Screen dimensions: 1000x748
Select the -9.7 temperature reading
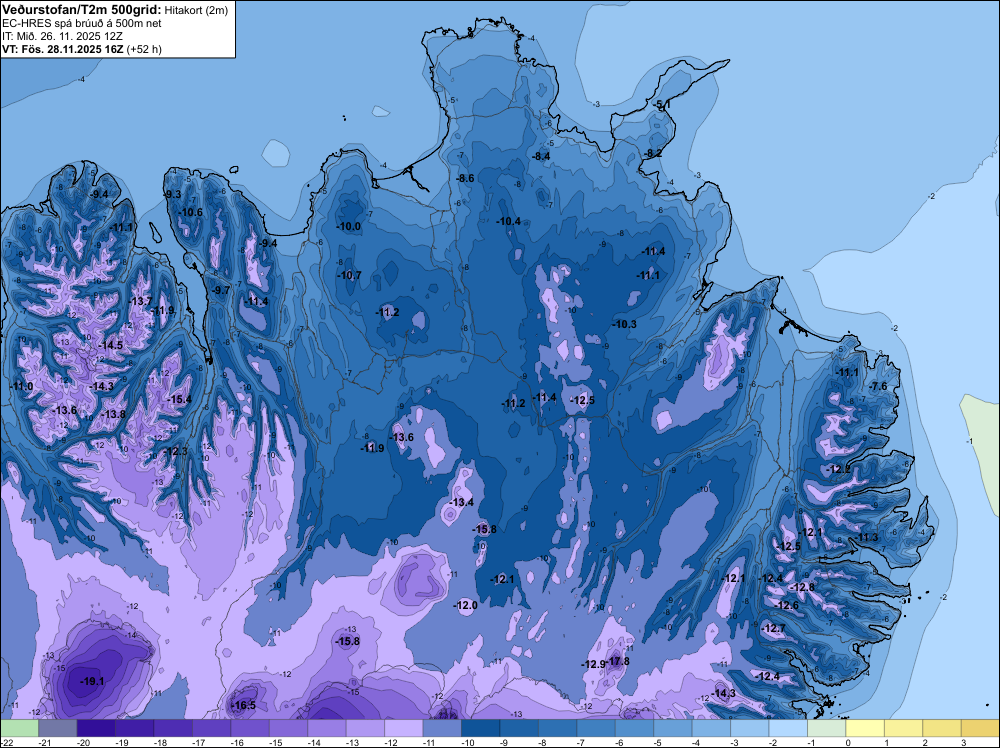[220, 290]
